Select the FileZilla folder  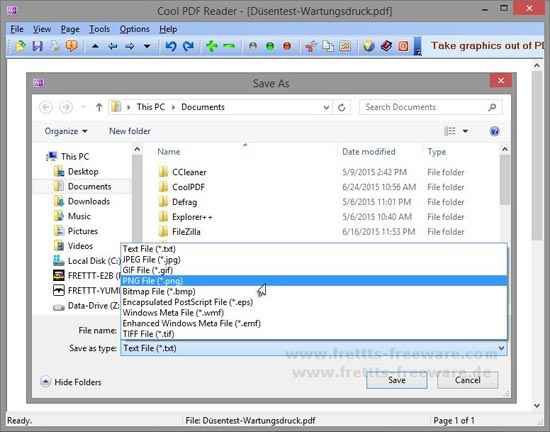click(186, 232)
